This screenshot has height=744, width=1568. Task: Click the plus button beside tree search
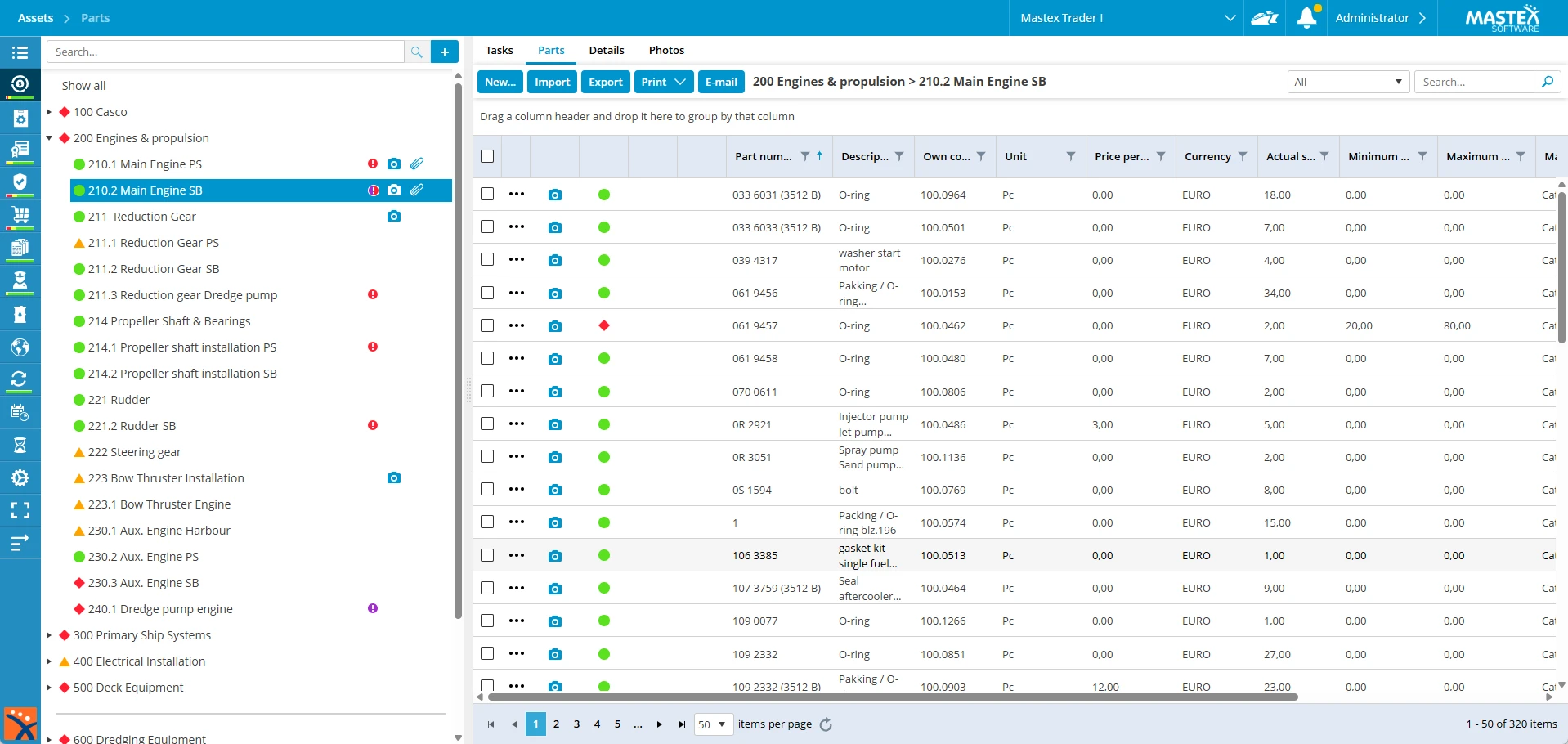445,52
